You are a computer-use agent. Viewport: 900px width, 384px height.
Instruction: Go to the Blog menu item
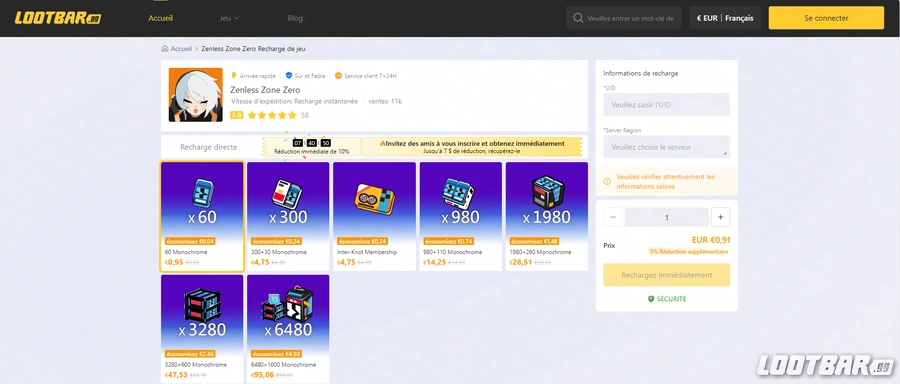coord(295,18)
